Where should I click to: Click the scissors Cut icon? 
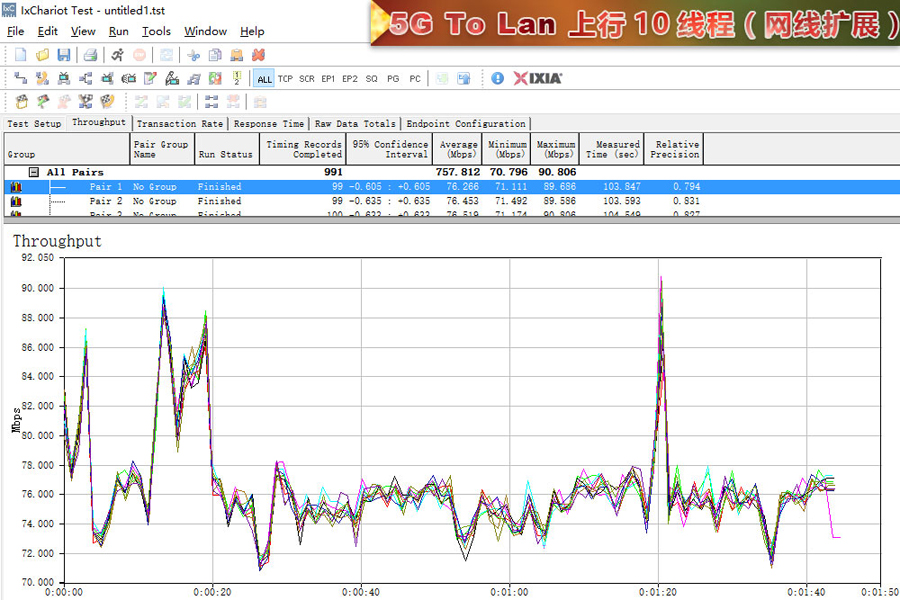pyautogui.click(x=193, y=55)
